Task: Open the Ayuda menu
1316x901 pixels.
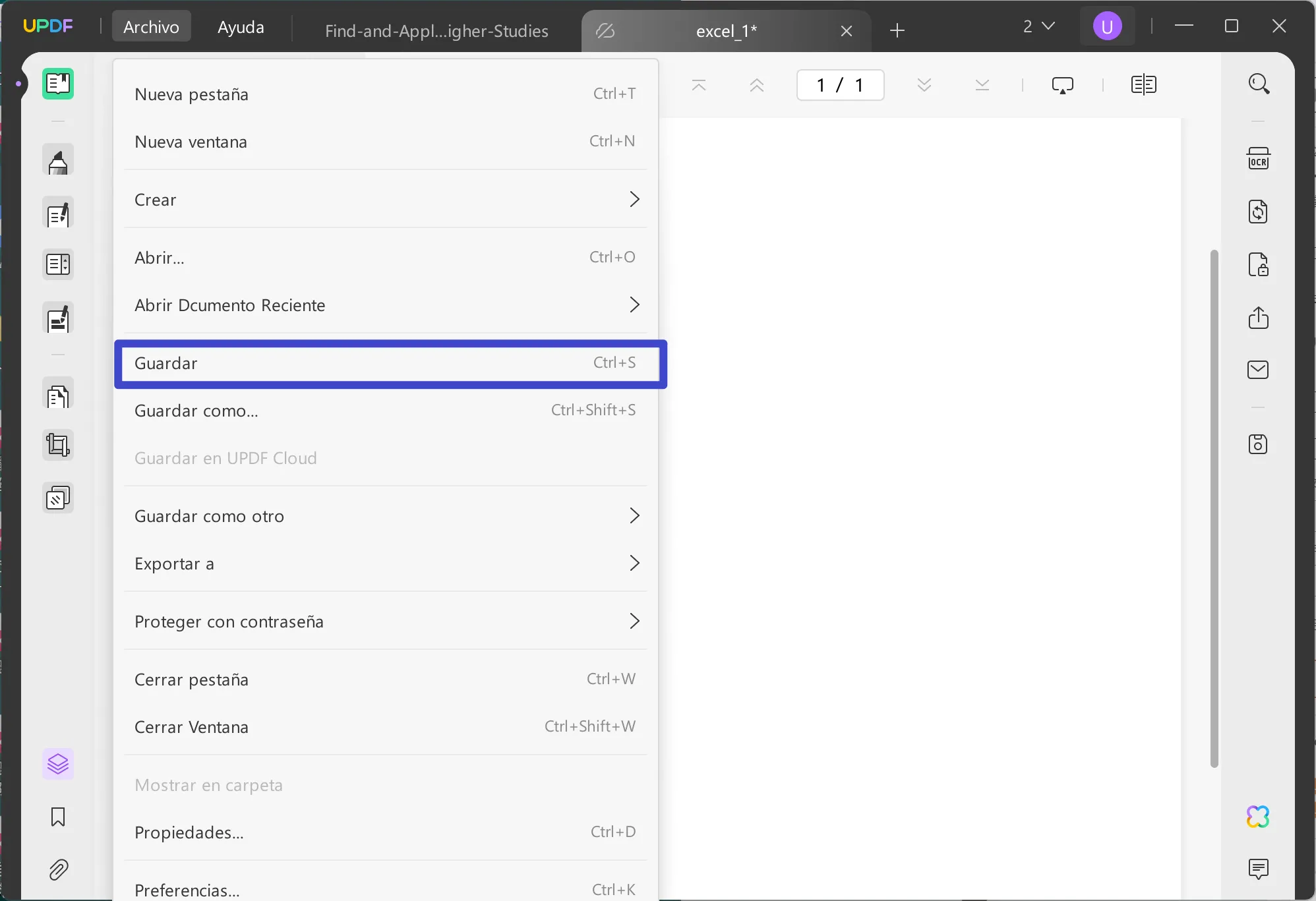Action: (x=241, y=26)
